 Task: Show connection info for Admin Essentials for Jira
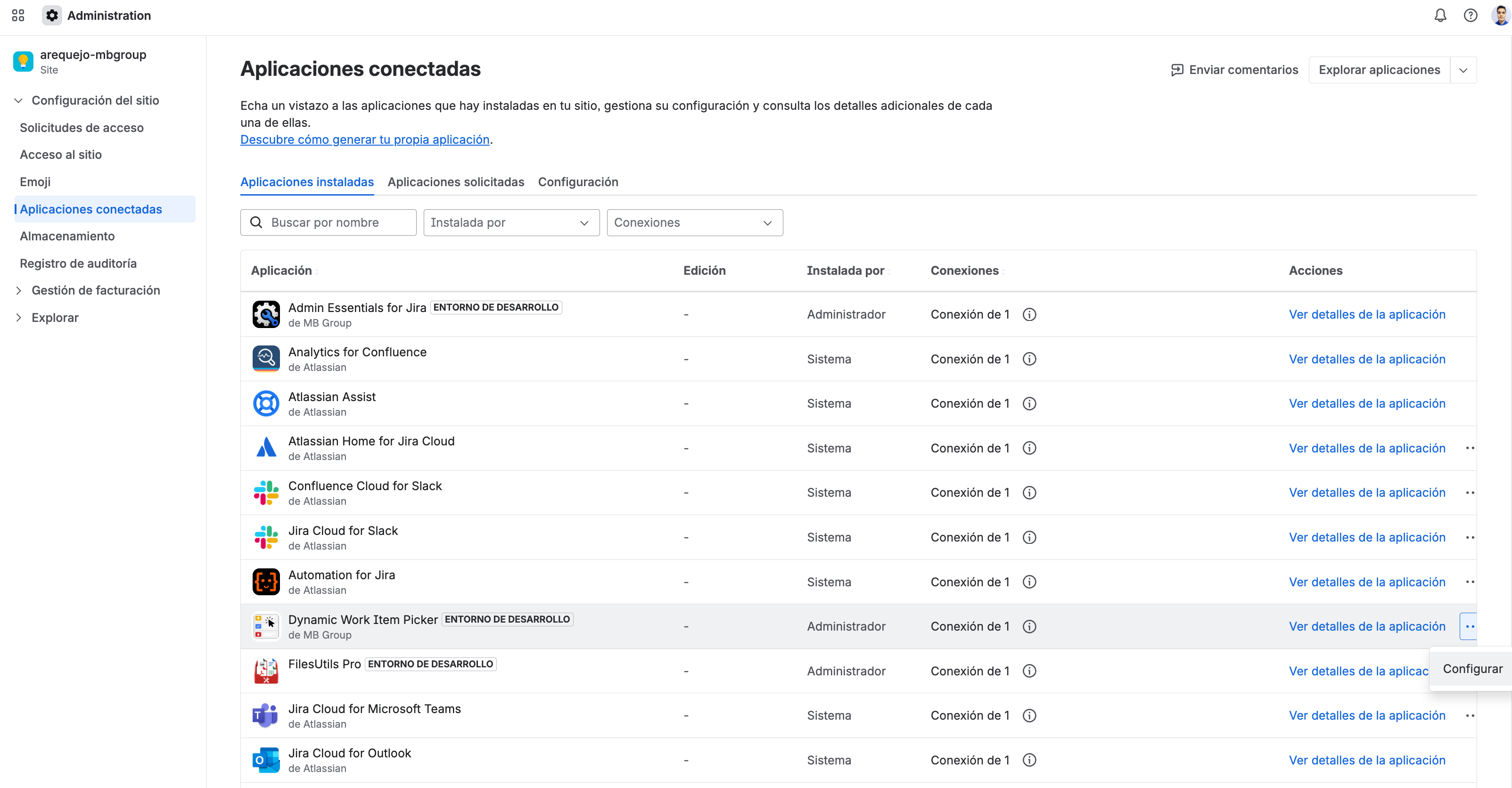(x=1029, y=315)
